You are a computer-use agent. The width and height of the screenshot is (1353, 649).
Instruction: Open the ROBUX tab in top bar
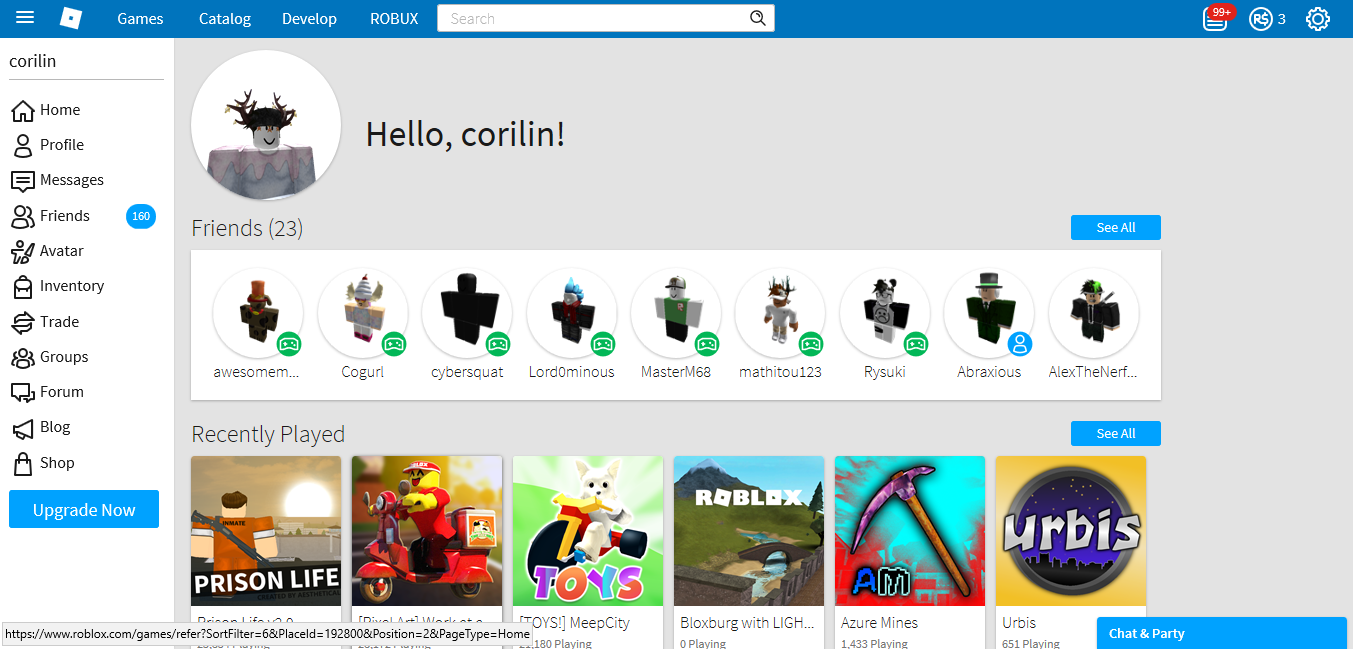(x=394, y=19)
